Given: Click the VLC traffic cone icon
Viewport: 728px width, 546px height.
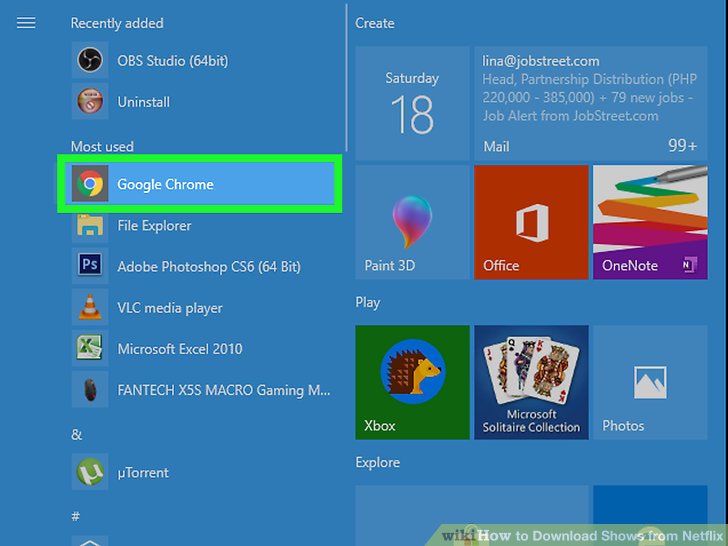Looking at the screenshot, I should click(90, 307).
